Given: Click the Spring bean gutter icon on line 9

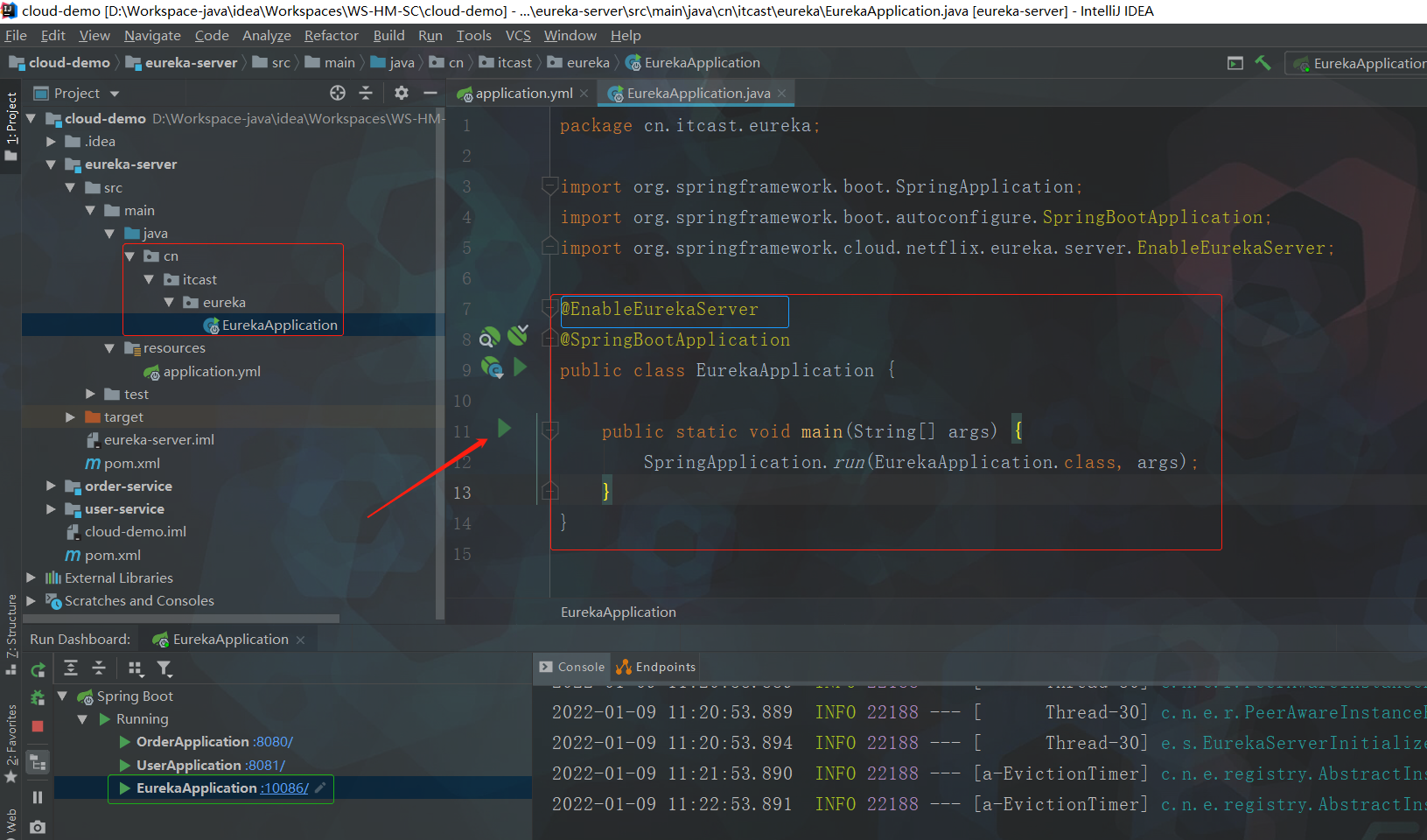Looking at the screenshot, I should (492, 368).
